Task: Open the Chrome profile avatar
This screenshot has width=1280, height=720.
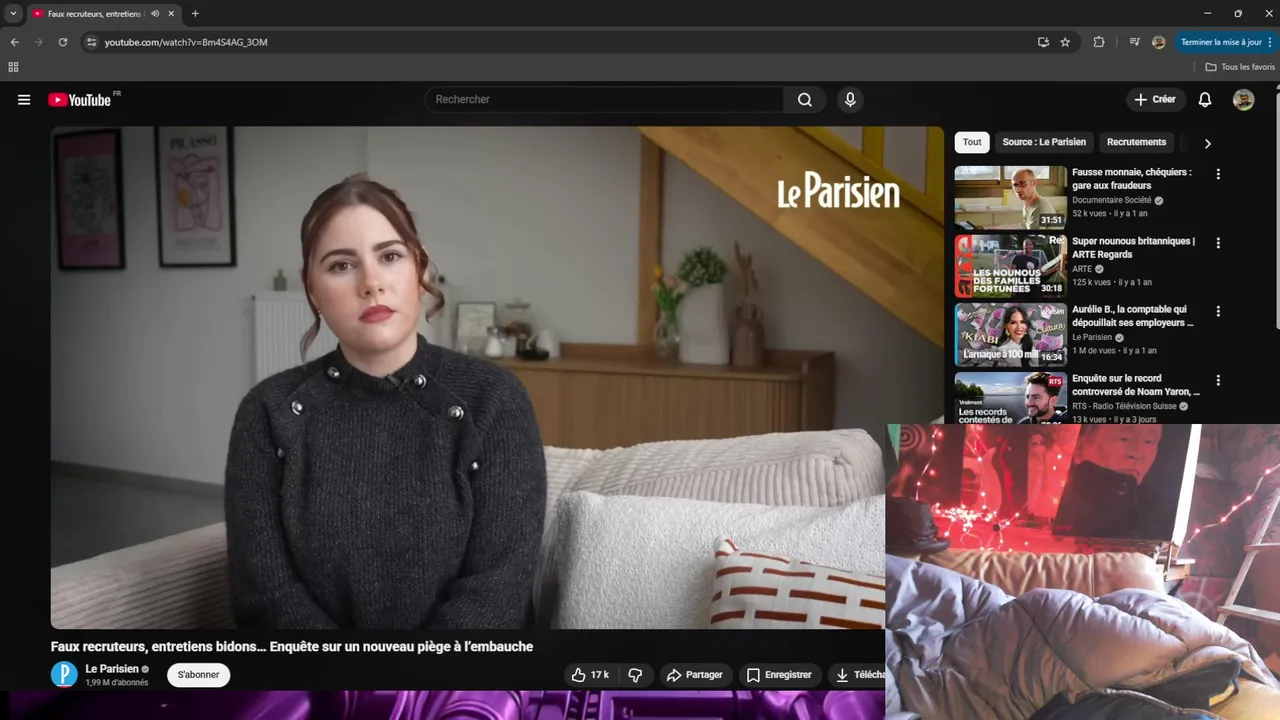Action: coord(1158,42)
